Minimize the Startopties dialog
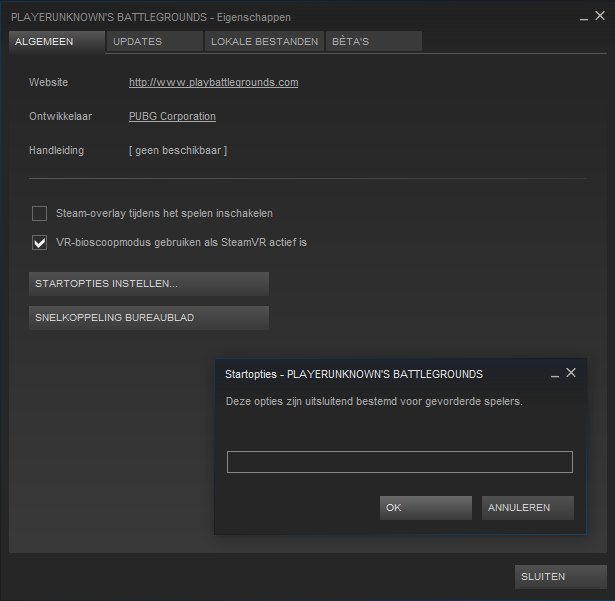This screenshot has width=615, height=601. click(x=555, y=375)
